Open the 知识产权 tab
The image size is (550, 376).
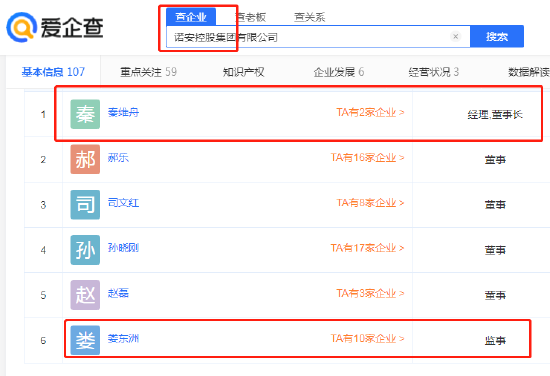point(243,72)
